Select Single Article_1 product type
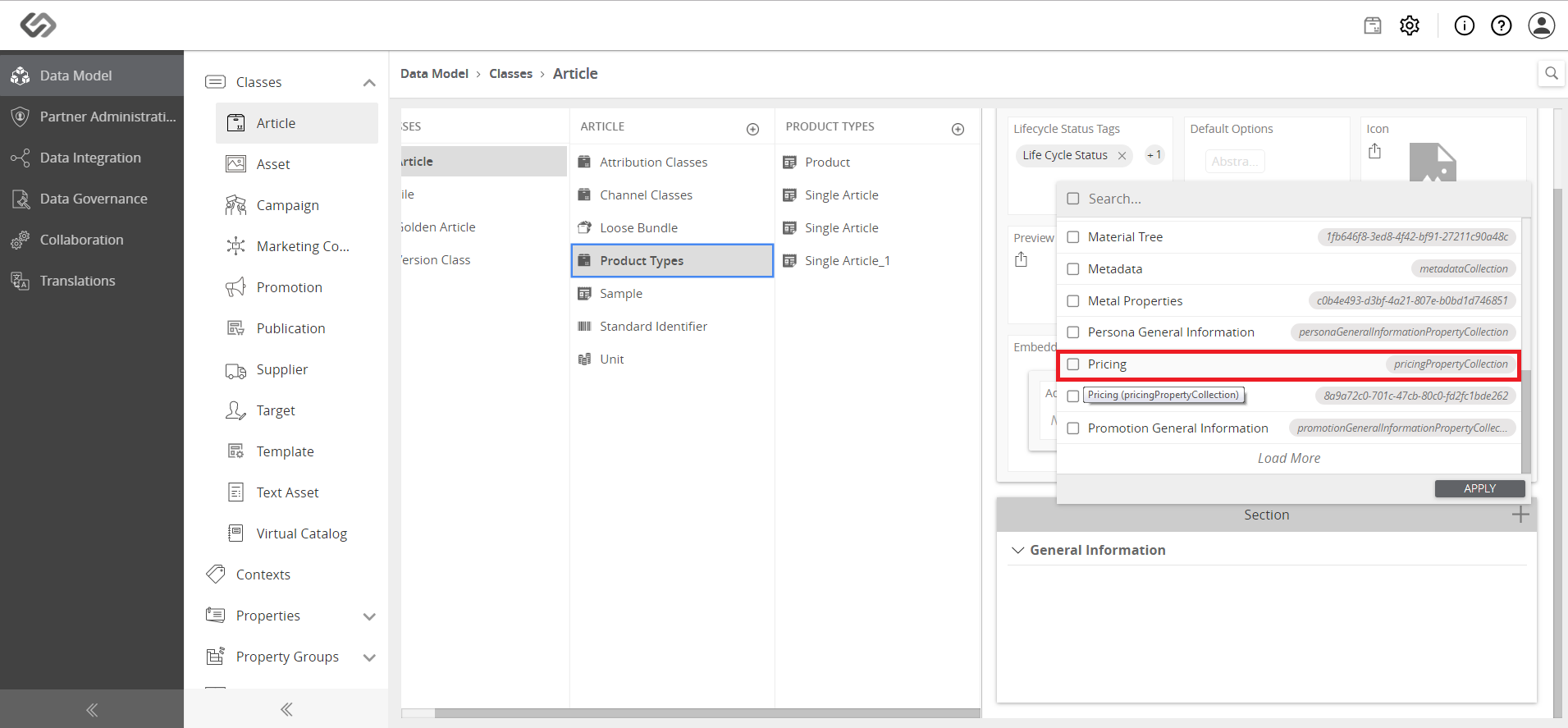The height and width of the screenshot is (728, 1568). [877, 261]
